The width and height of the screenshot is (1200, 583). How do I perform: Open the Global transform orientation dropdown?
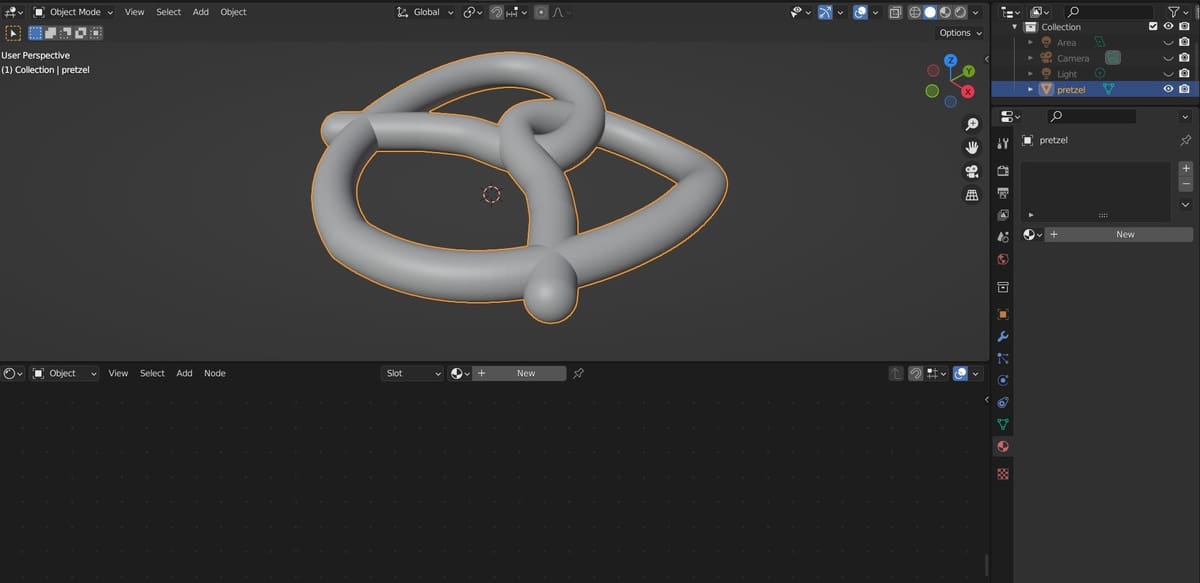[425, 12]
